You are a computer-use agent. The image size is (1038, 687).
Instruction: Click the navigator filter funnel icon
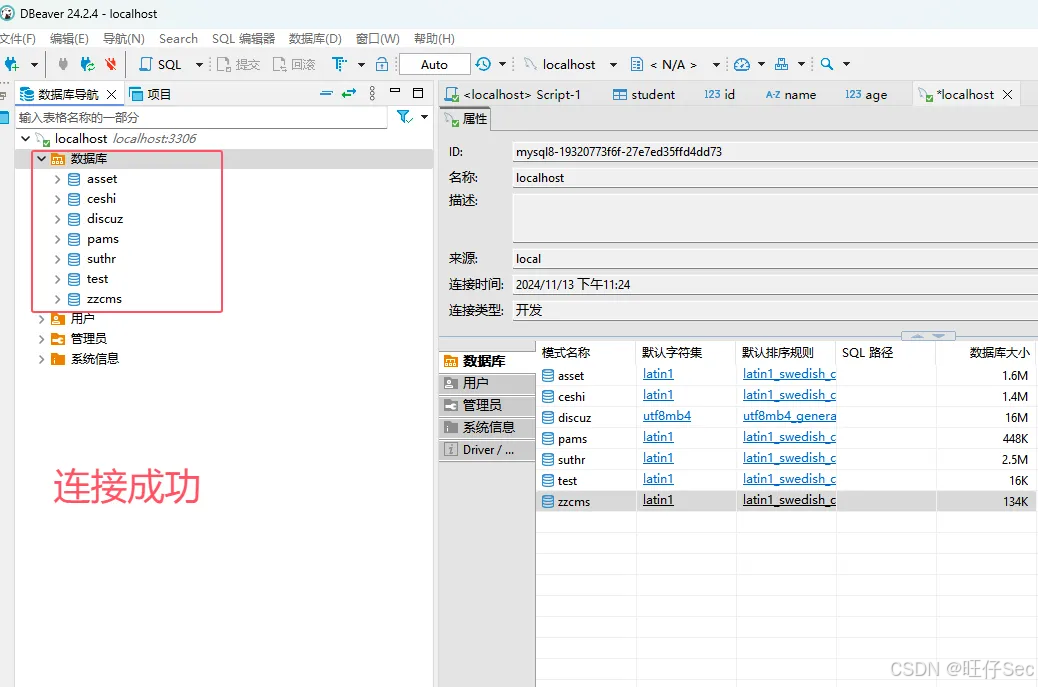pyautogui.click(x=404, y=117)
